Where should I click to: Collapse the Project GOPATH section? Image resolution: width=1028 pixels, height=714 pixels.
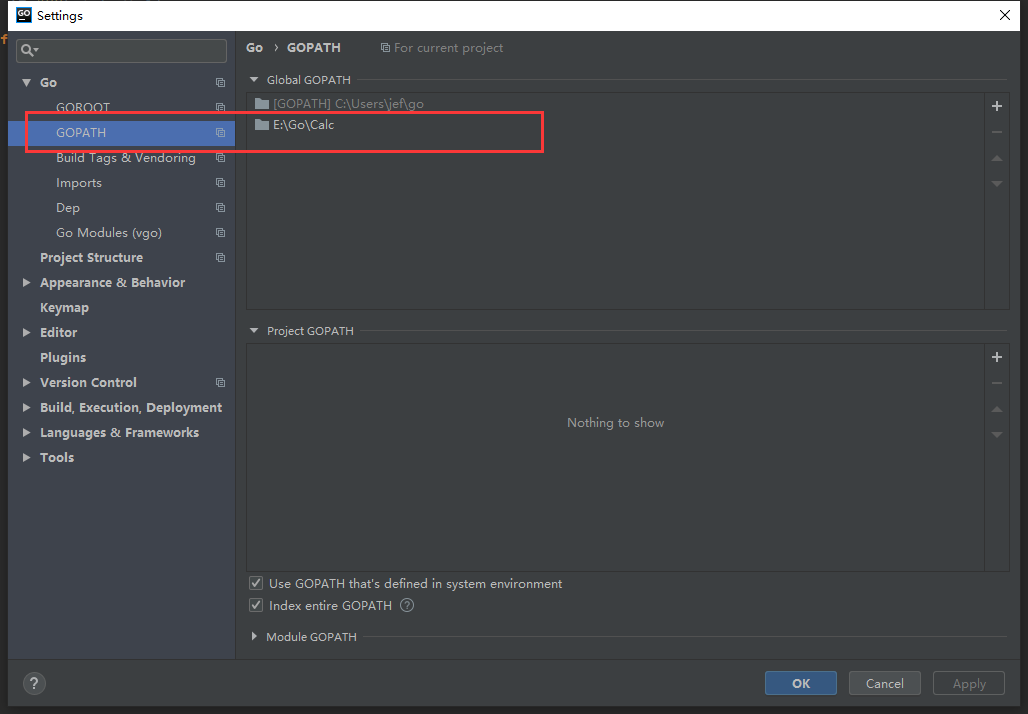click(254, 330)
